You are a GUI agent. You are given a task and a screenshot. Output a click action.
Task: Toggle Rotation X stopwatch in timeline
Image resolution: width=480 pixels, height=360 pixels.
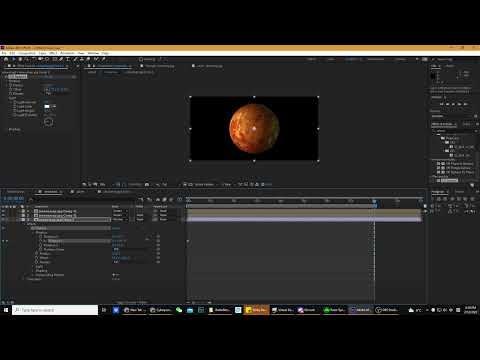(x=41, y=236)
